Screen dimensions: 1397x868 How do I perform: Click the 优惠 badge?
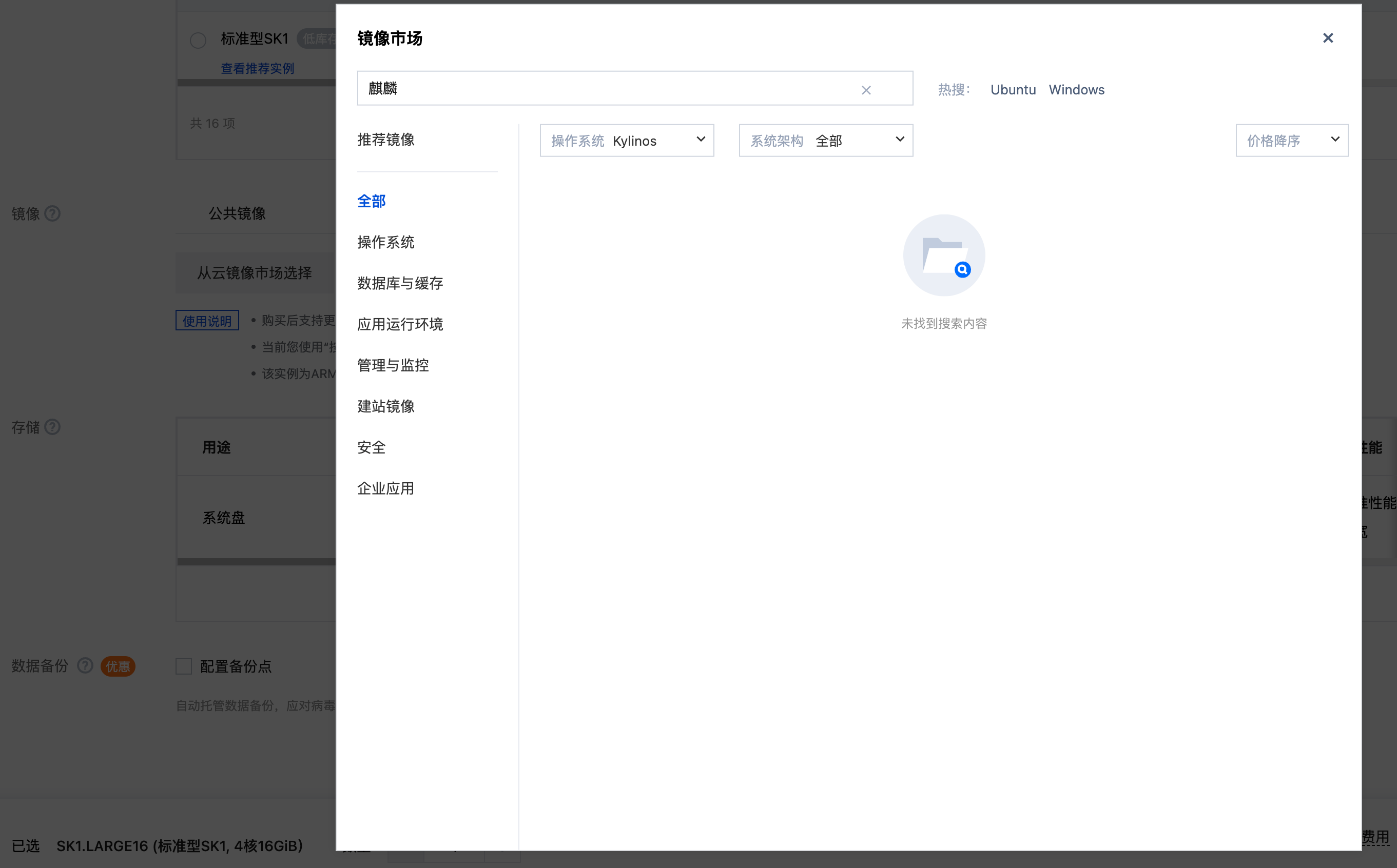pos(118,666)
